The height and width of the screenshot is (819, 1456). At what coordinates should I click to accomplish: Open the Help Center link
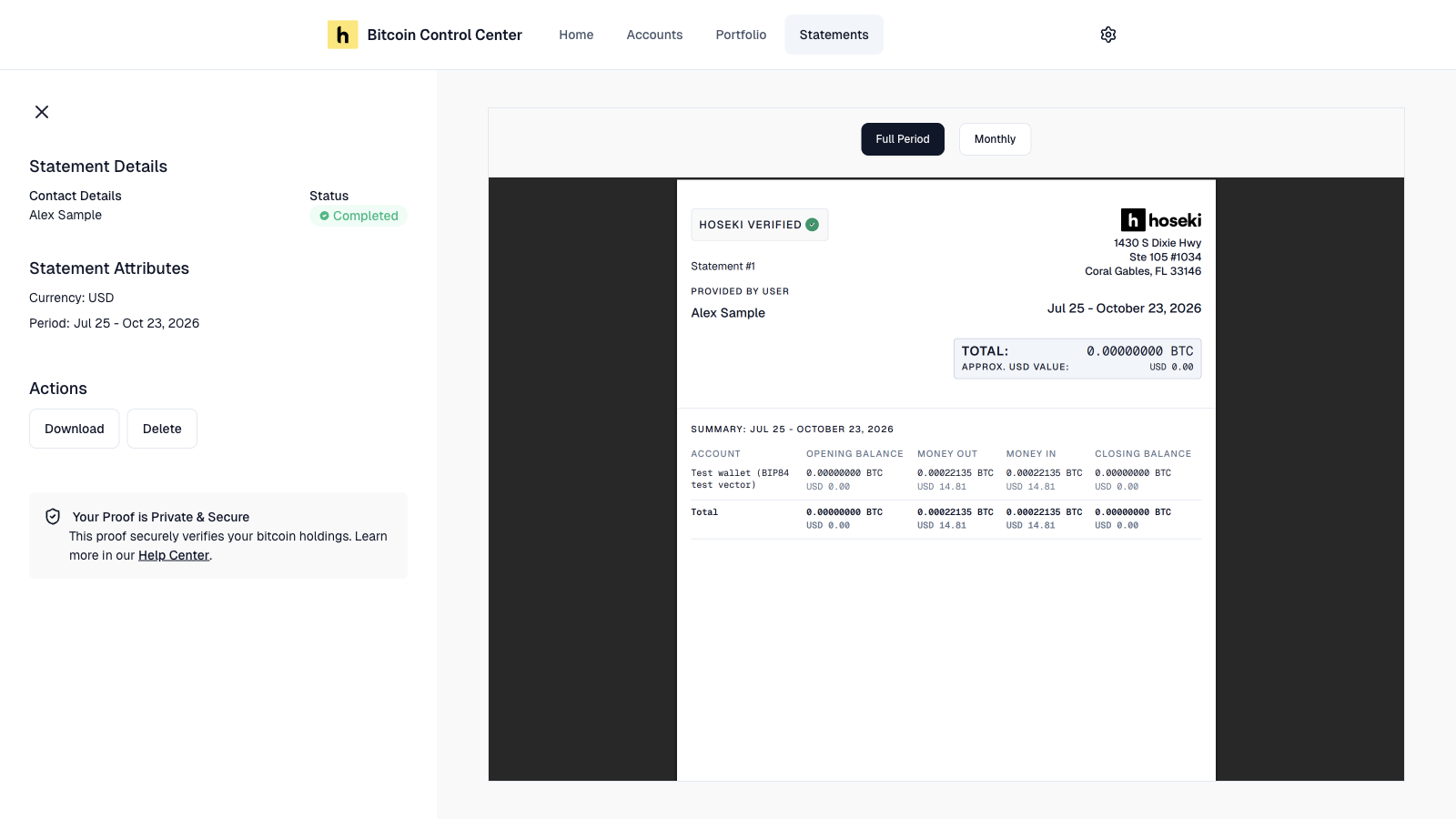(174, 555)
